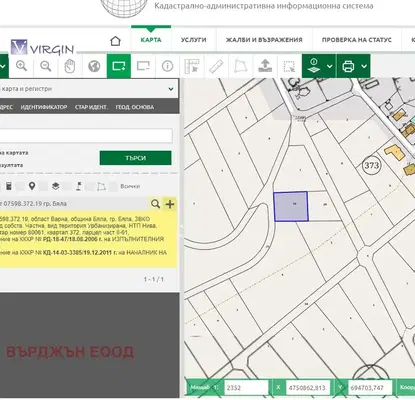Click the Y coordinate field 694703,747
The image size is (415, 400).
(370, 388)
